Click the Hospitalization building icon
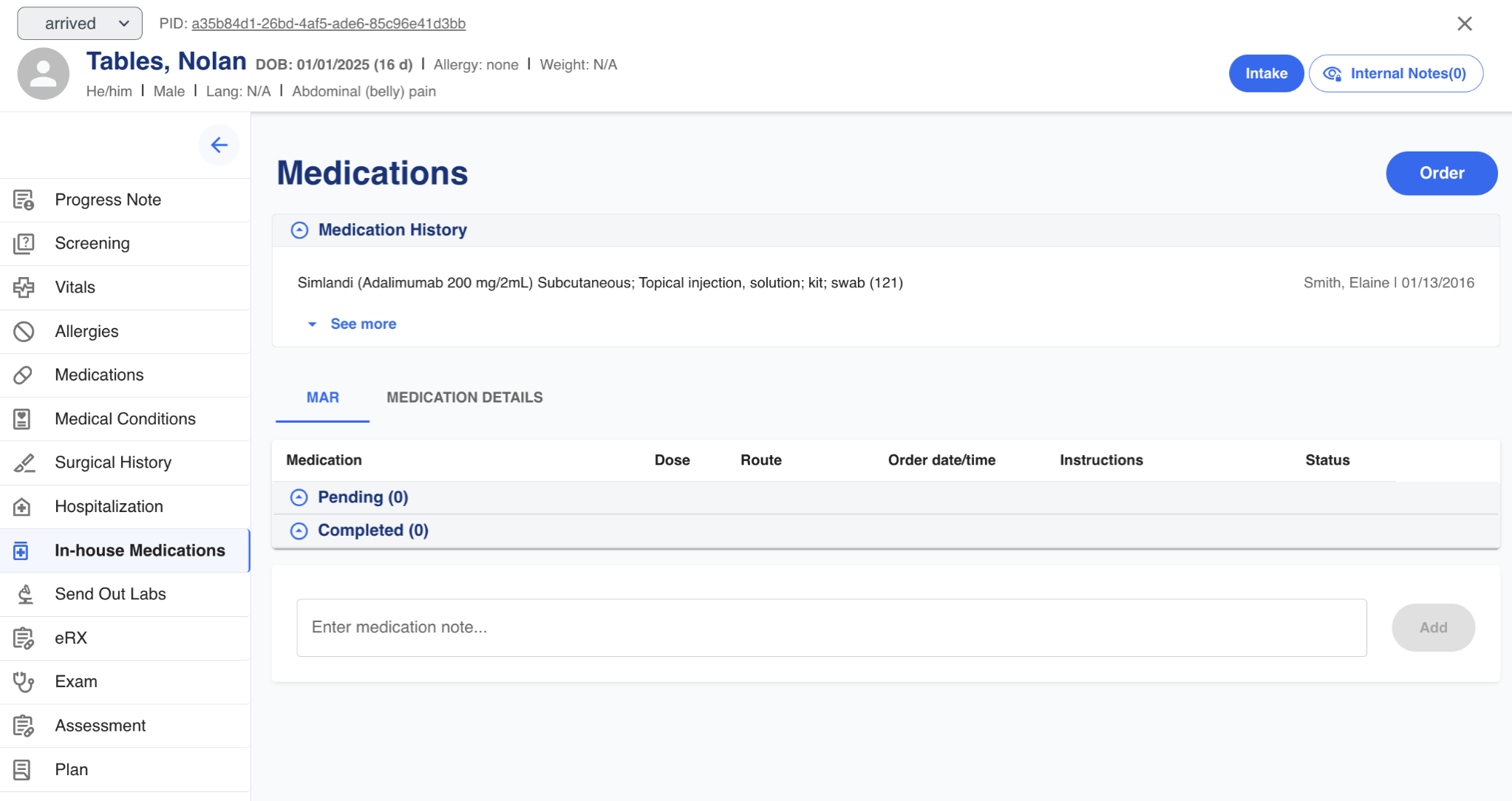The height and width of the screenshot is (801, 1512). [22, 507]
